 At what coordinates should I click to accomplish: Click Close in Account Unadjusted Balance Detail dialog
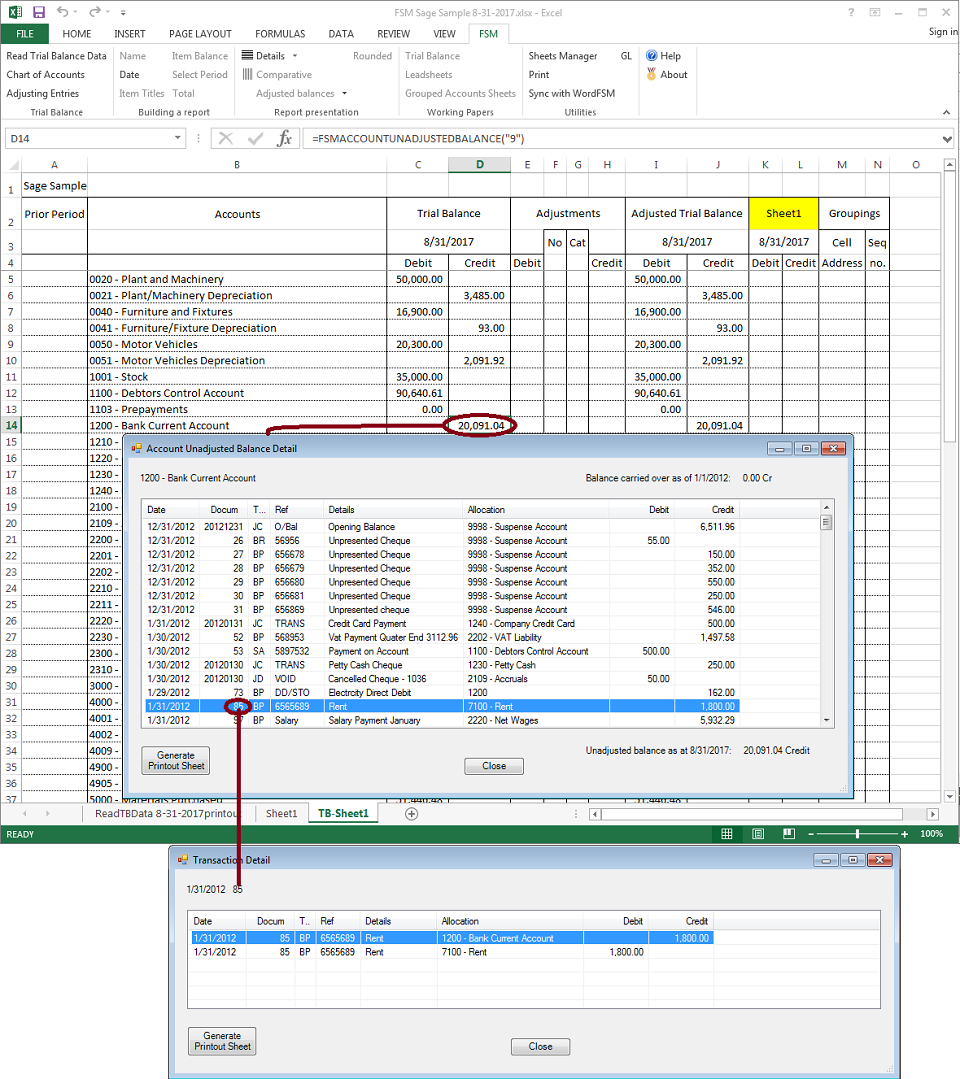click(x=494, y=766)
